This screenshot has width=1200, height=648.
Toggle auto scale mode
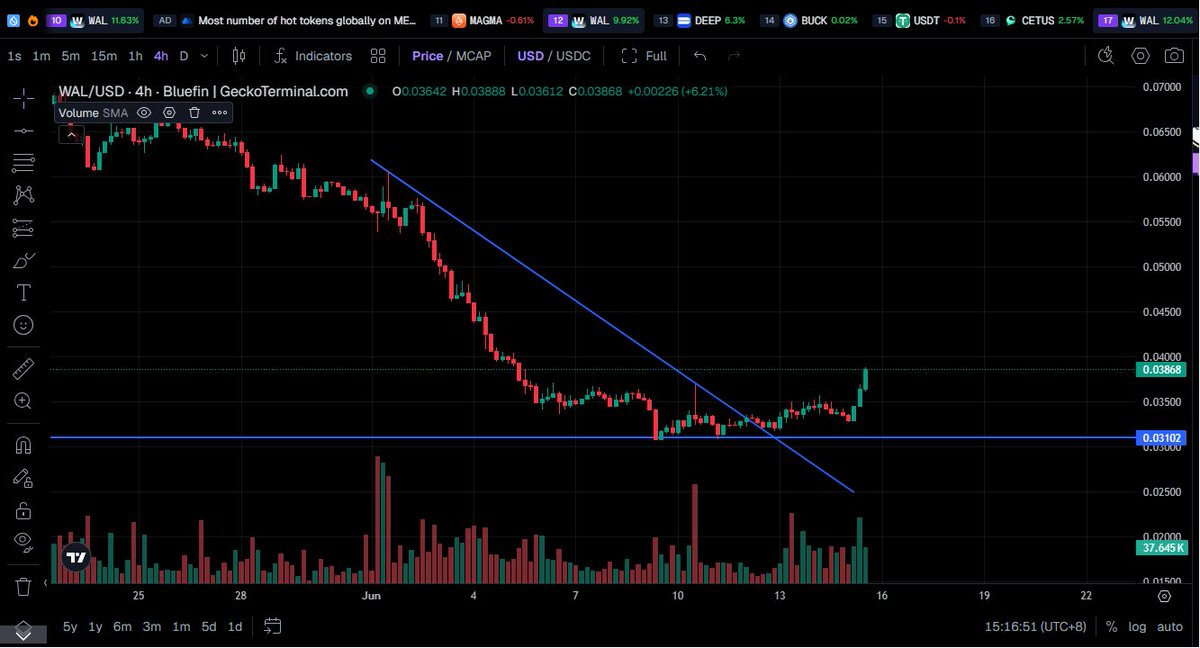[1170, 627]
